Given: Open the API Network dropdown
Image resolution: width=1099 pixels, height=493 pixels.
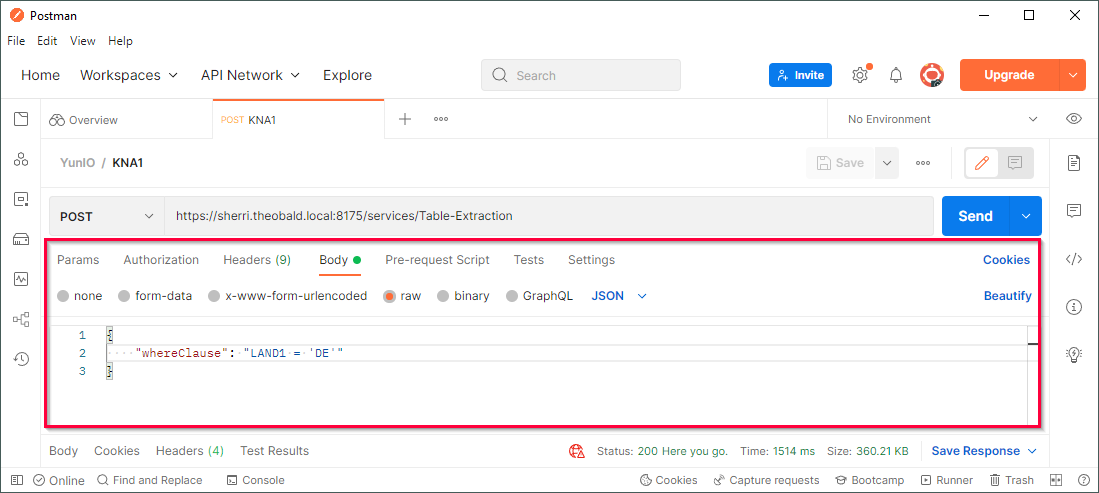Looking at the screenshot, I should 250,75.
